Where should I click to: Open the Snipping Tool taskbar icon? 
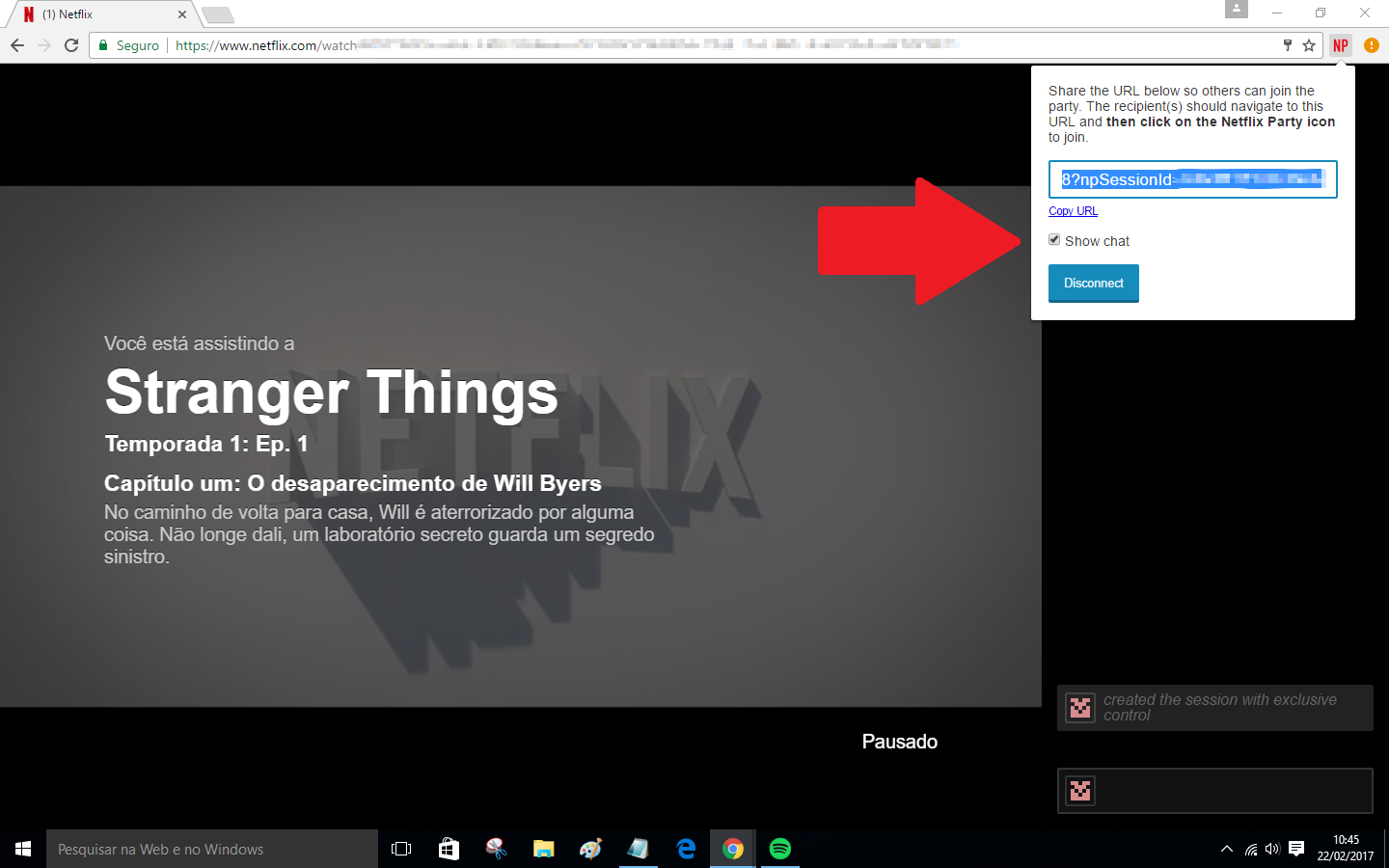pyautogui.click(x=496, y=849)
